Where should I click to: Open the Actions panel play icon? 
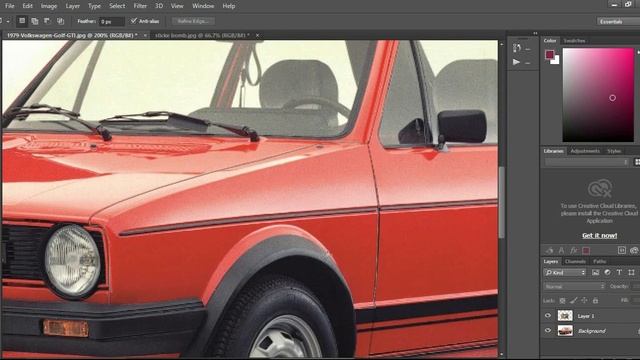[x=516, y=62]
